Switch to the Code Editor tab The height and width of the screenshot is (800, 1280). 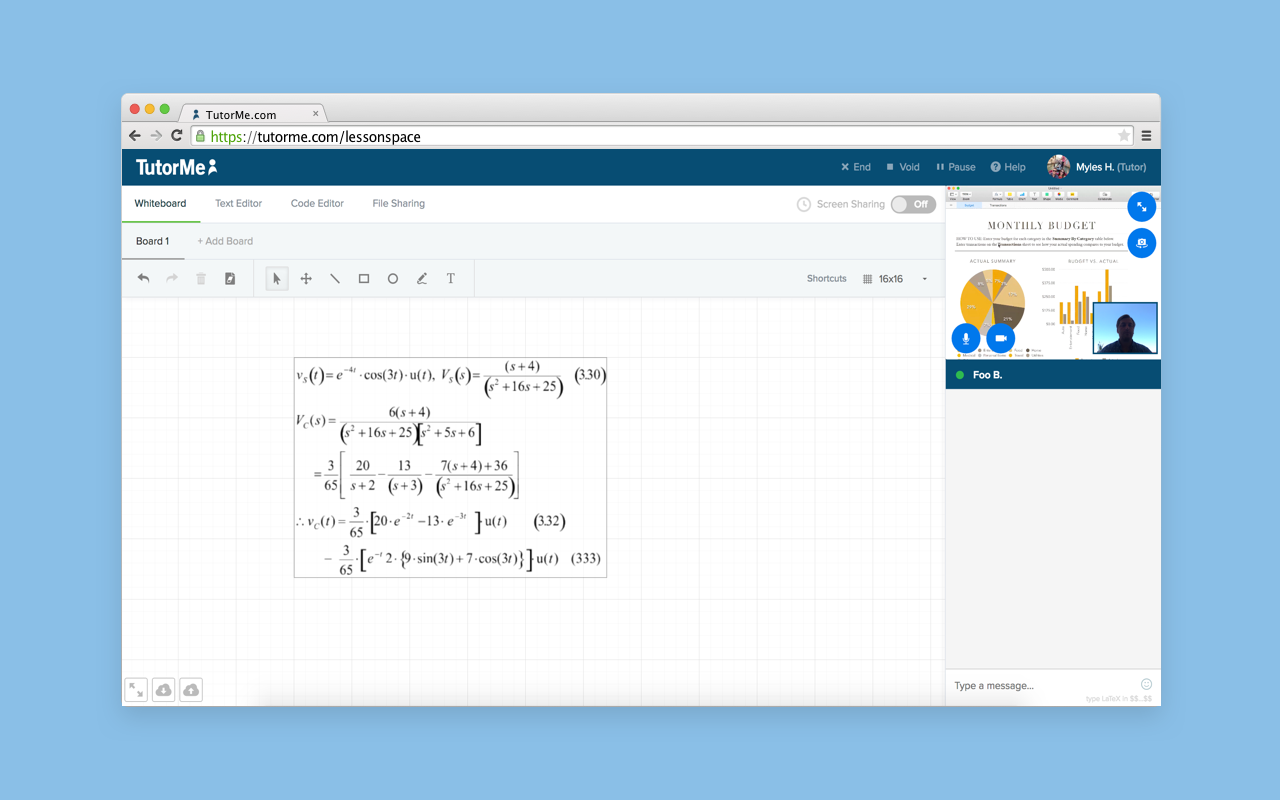point(317,203)
